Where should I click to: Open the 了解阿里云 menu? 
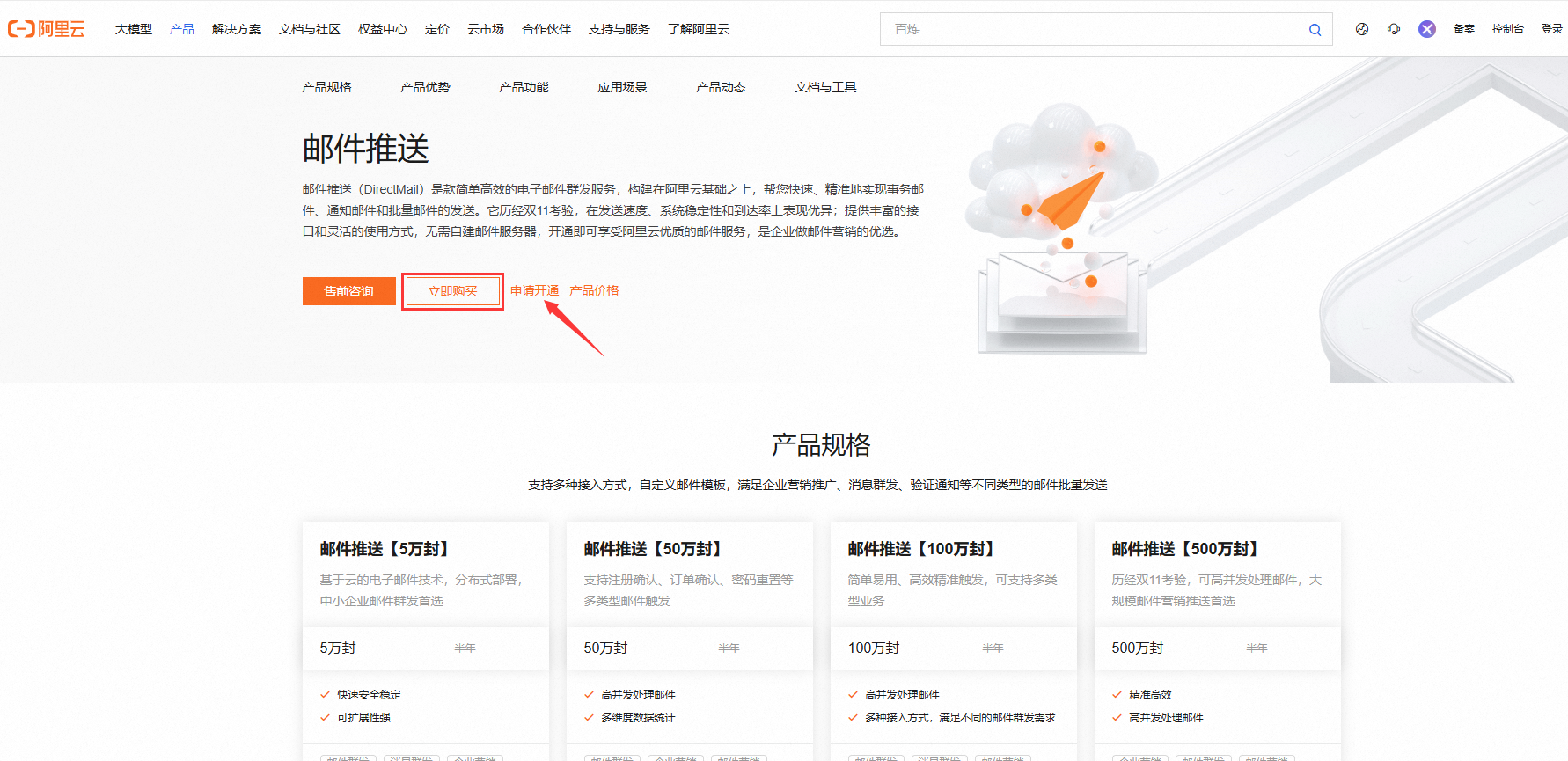tap(699, 29)
